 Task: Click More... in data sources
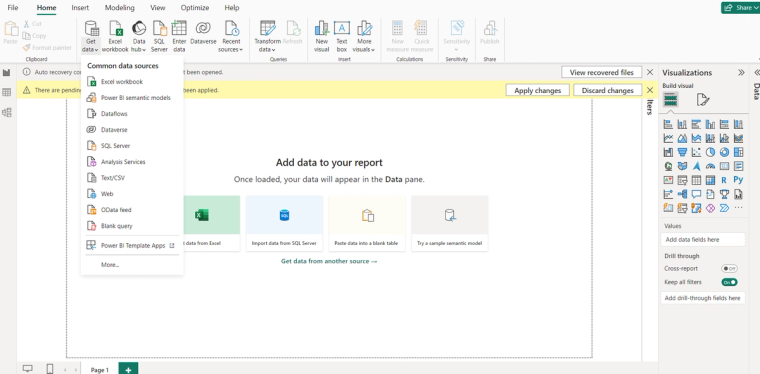(x=132, y=265)
